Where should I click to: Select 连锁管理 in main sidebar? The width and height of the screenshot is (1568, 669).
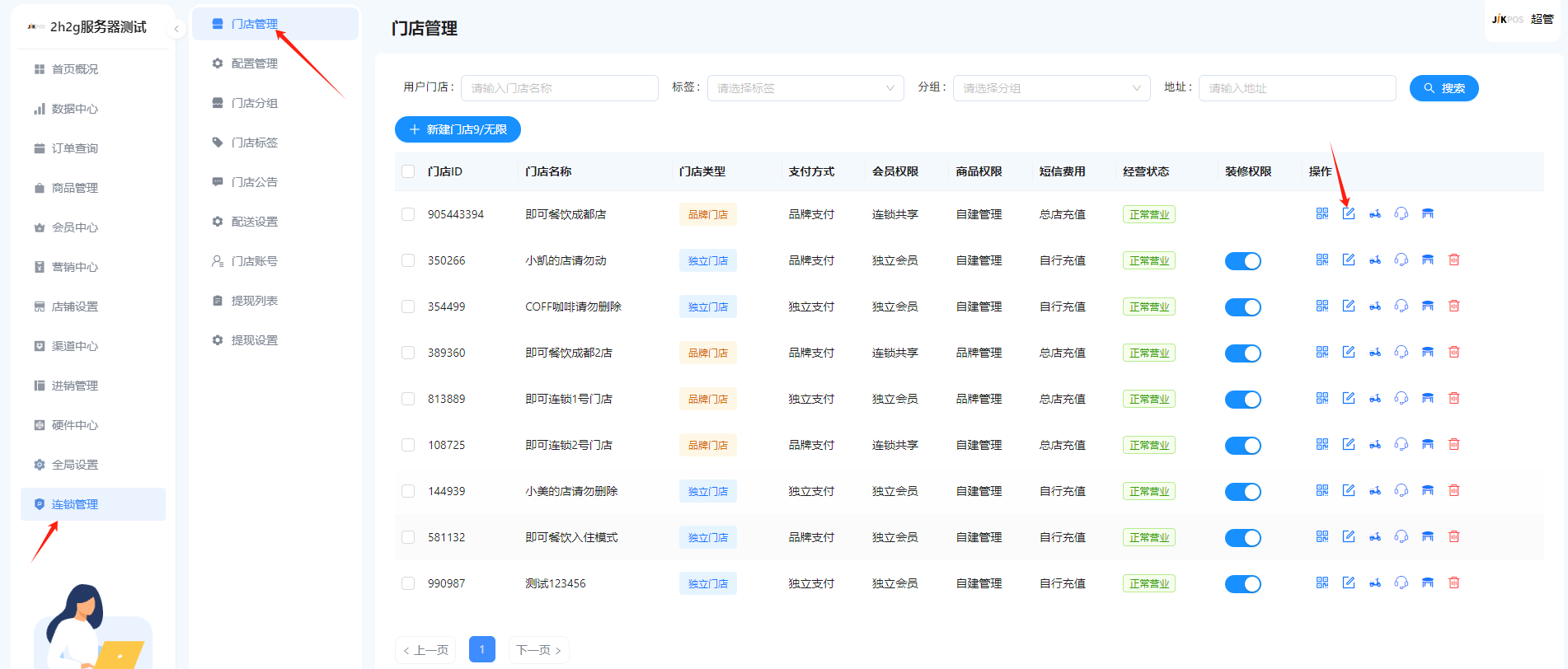[93, 504]
